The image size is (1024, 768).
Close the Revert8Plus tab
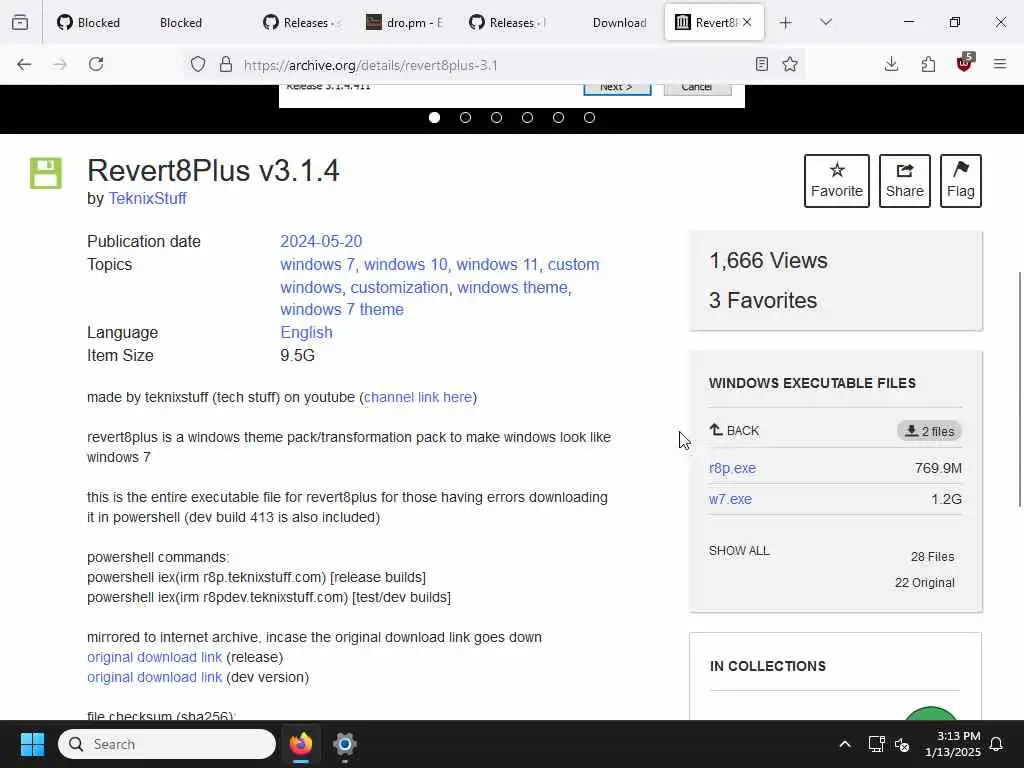click(747, 22)
